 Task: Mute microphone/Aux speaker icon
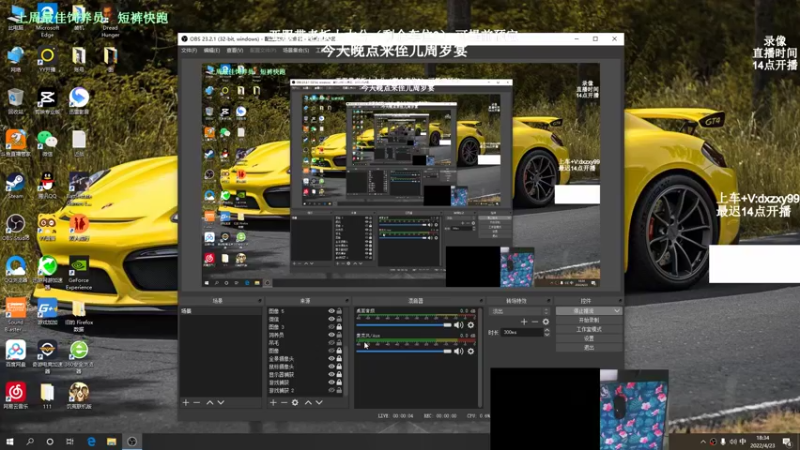tap(459, 351)
